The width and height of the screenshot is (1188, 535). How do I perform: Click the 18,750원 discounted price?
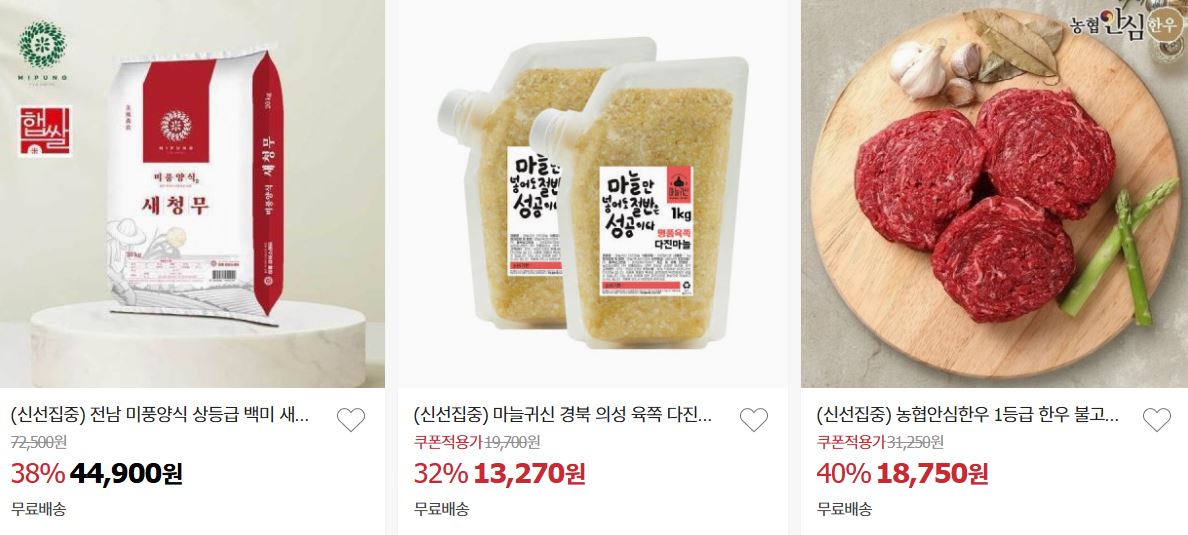[x=932, y=474]
